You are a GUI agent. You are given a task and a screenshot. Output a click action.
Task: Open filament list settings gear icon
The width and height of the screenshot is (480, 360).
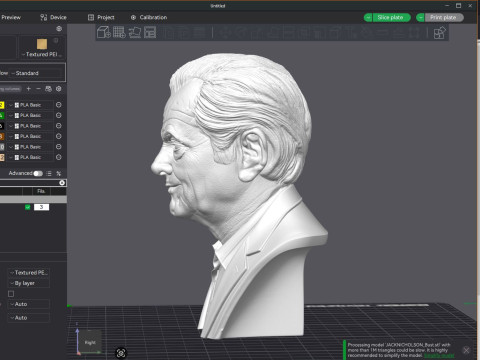click(x=59, y=89)
